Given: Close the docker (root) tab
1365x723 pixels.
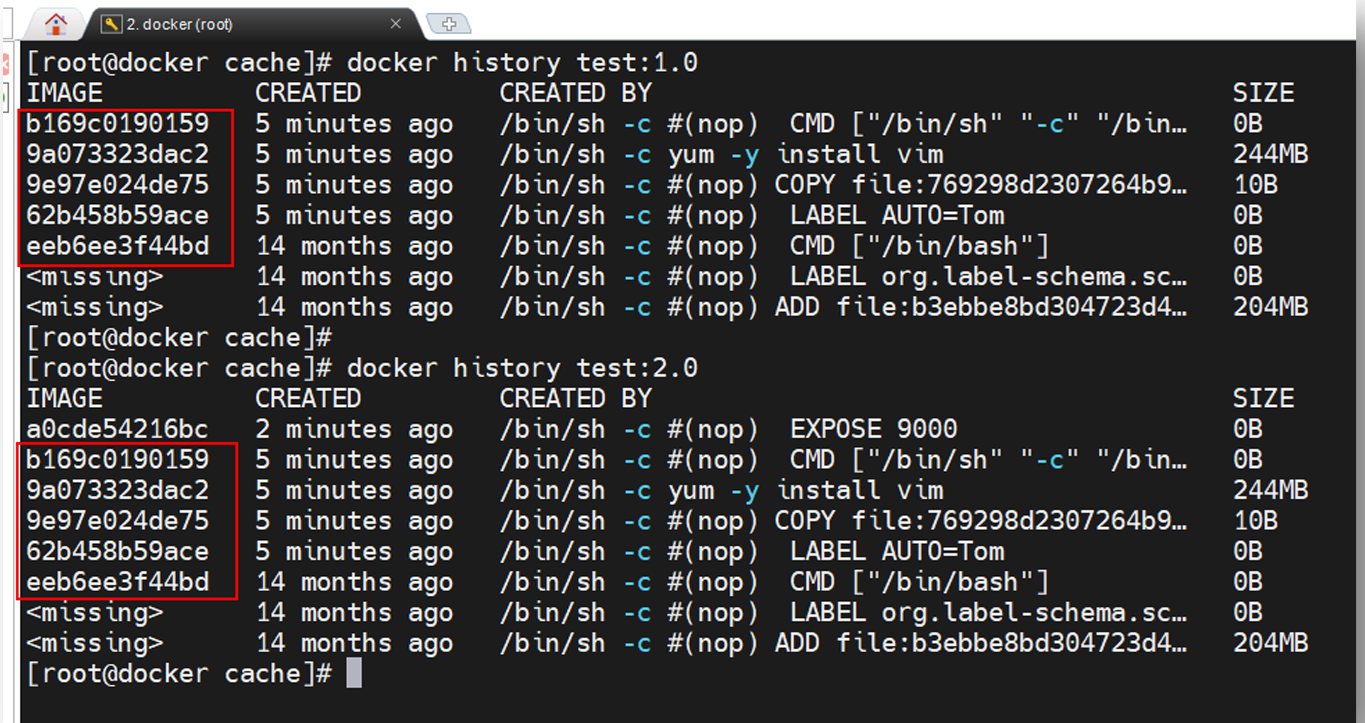Looking at the screenshot, I should coord(396,24).
